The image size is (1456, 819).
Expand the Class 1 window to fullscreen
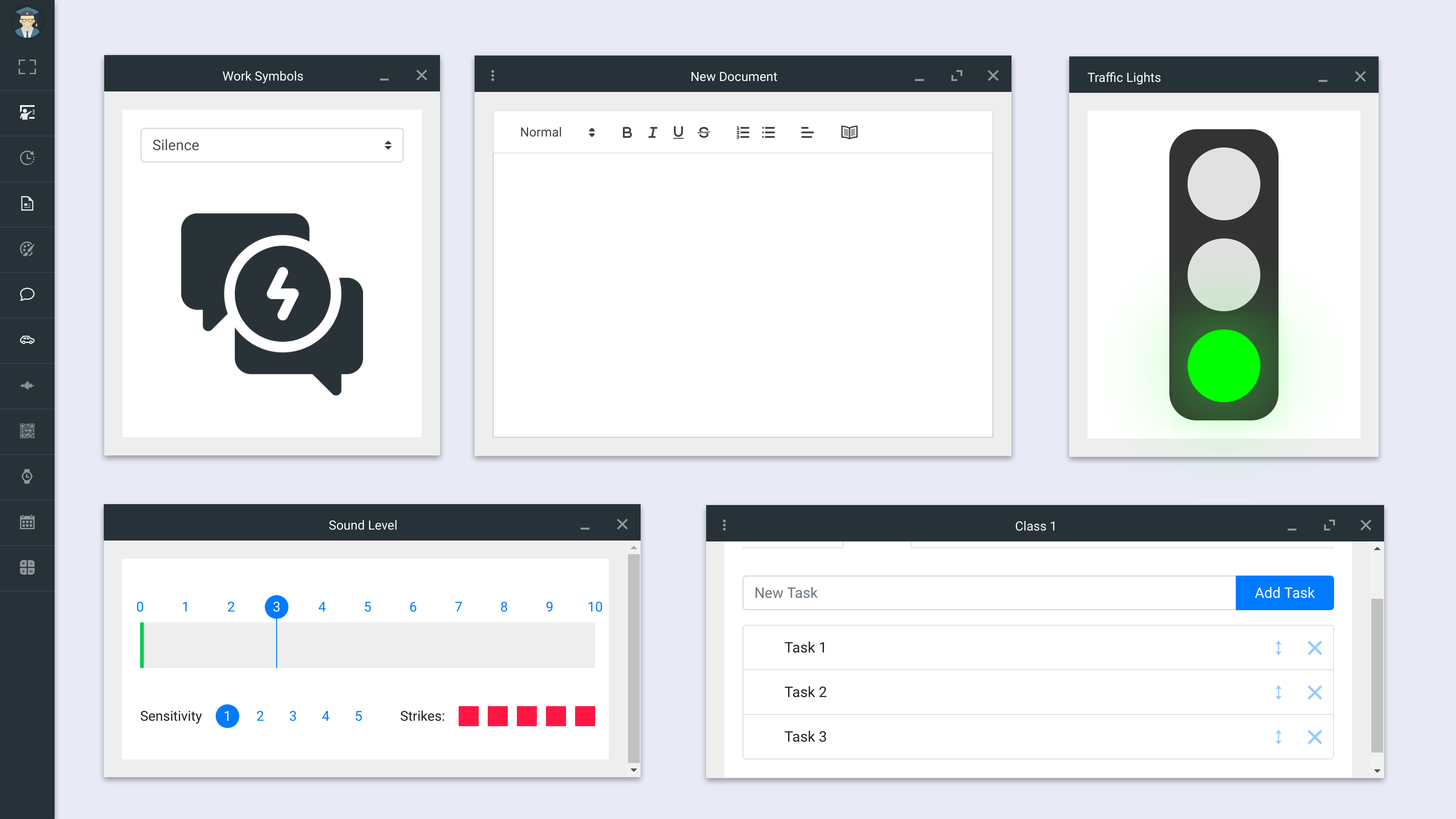(x=1330, y=525)
